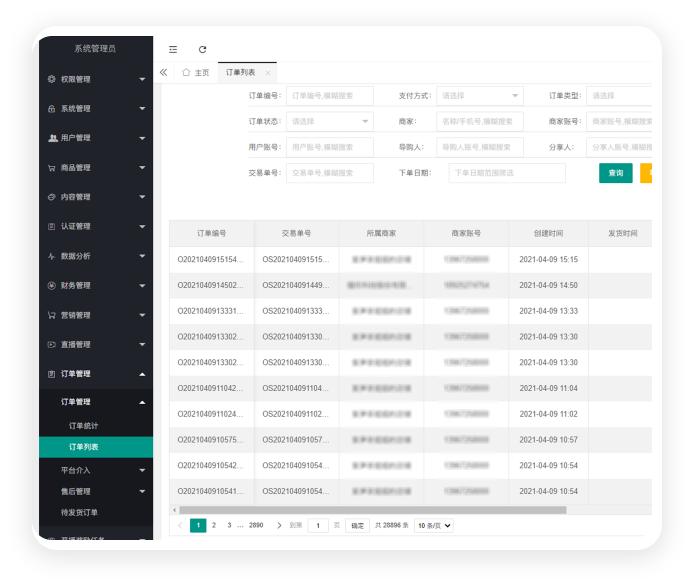Click the sidebar collapse menu icon
Viewport: 690px width, 587px height.
pyautogui.click(x=173, y=49)
